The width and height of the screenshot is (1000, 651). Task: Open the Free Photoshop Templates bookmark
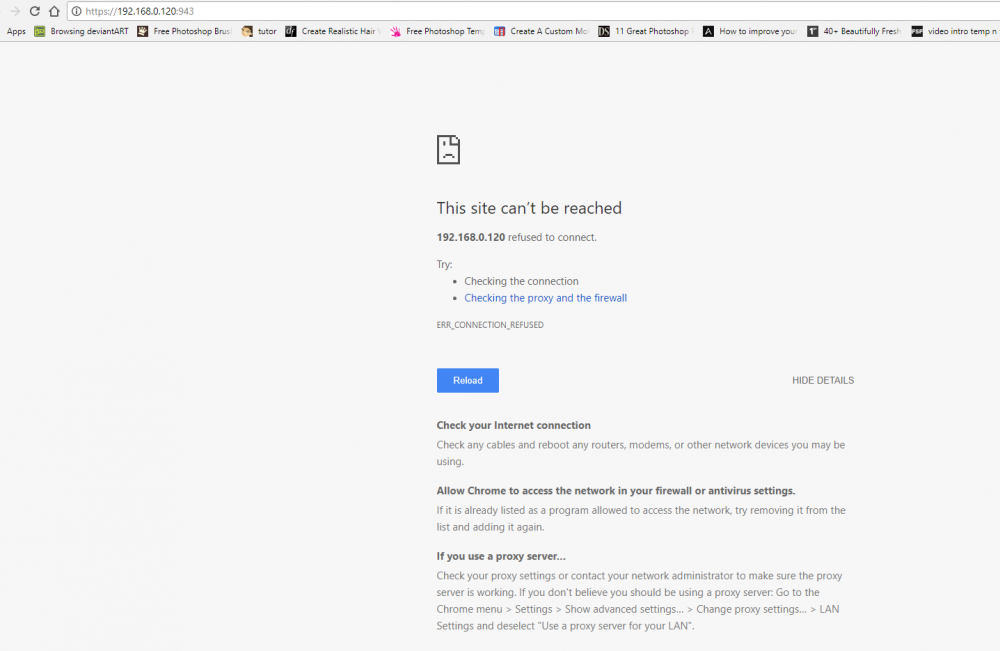pyautogui.click(x=445, y=31)
